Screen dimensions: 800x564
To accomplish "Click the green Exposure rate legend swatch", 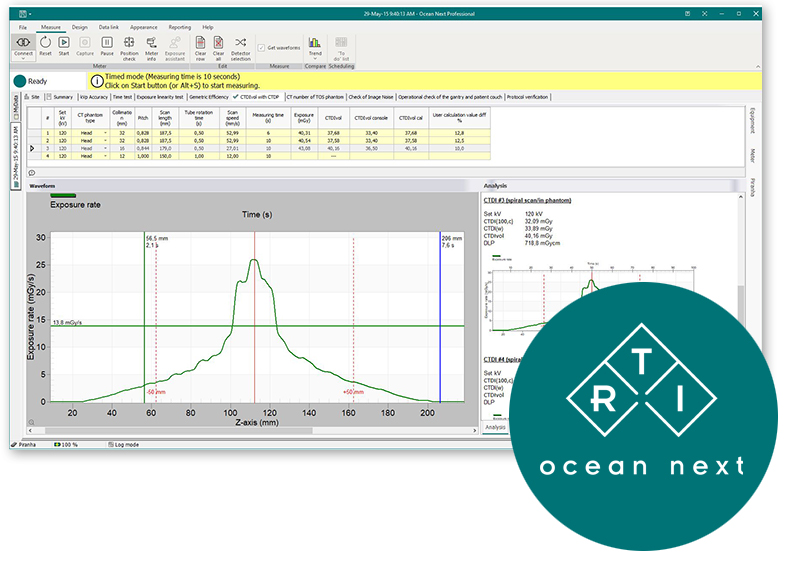I will tap(63, 195).
